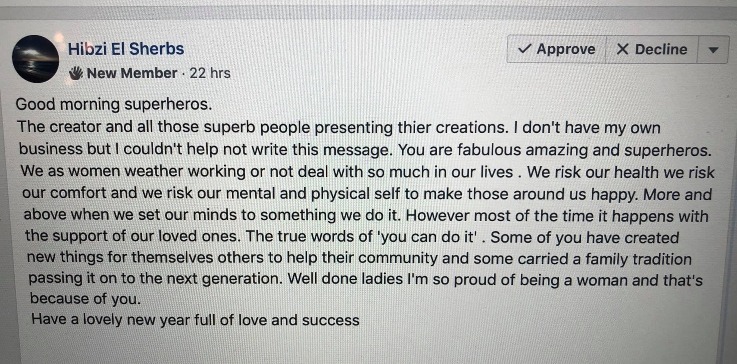
Task: Click the gray bar above the post card
Action: (368, 12)
